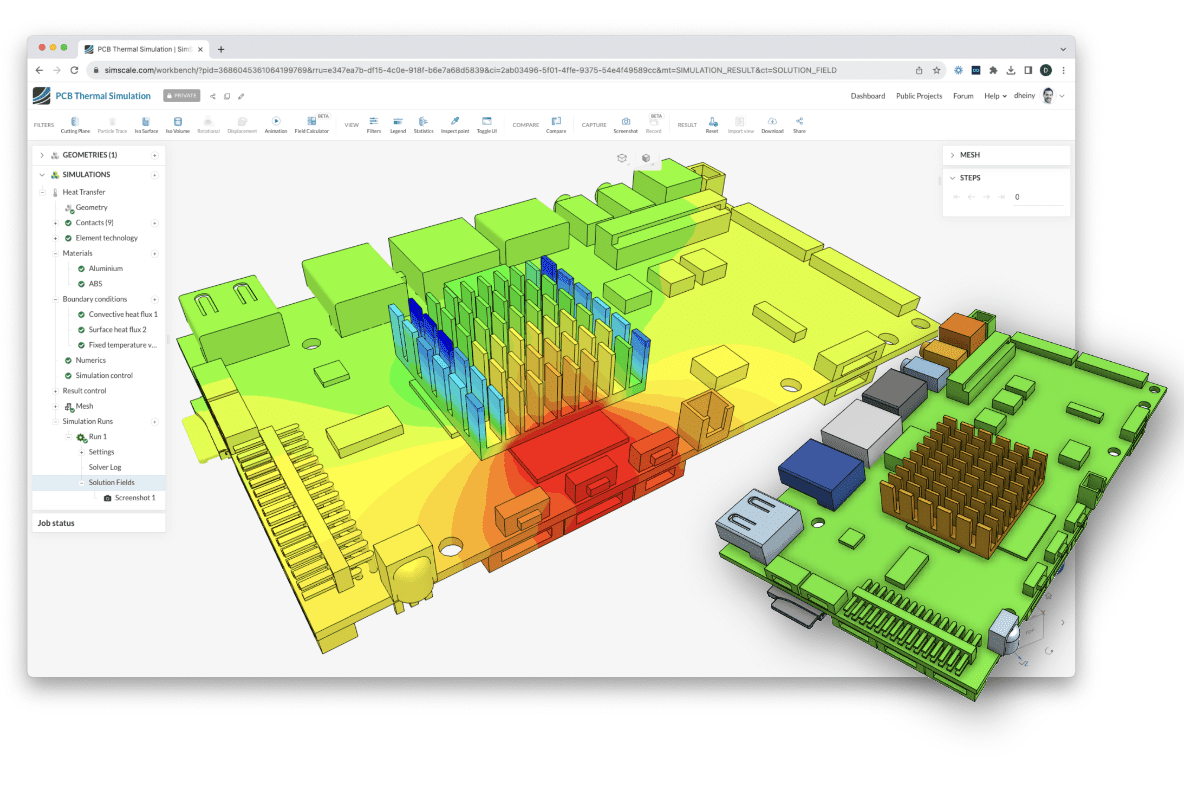Screen dimensions: 1184x796
Task: Collapse the STEPS panel
Action: point(952,177)
